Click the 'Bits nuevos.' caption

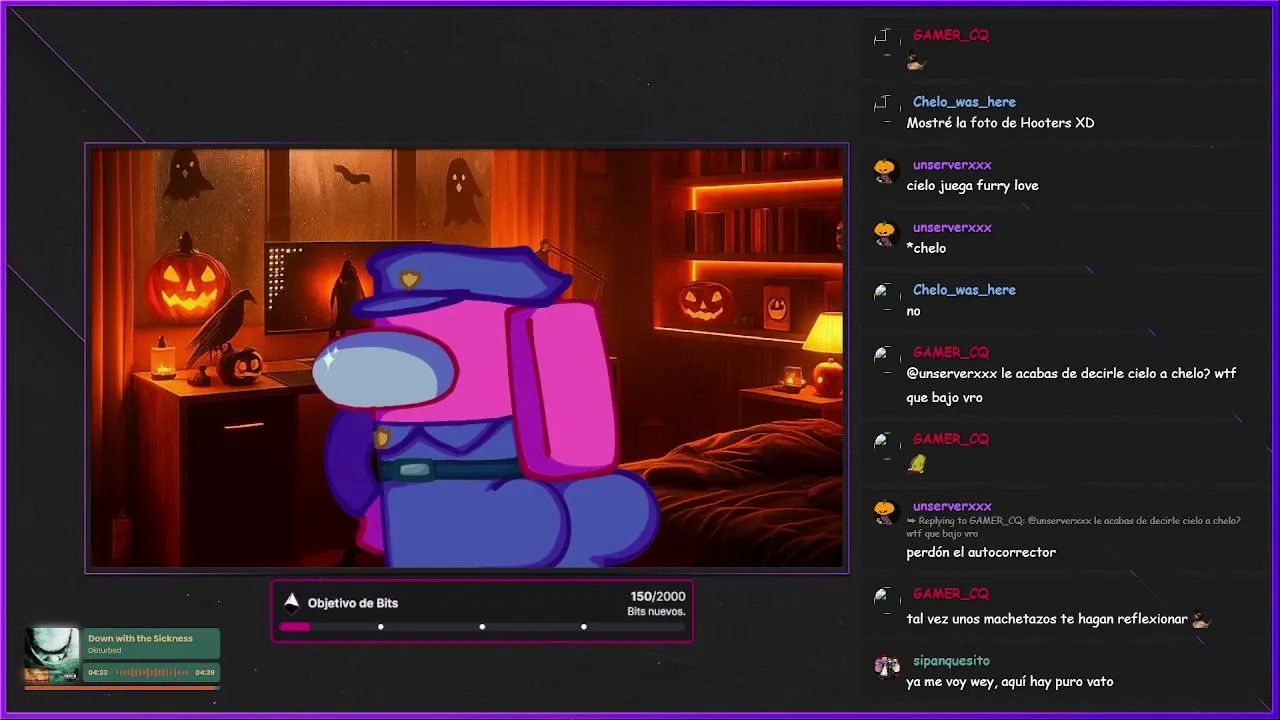tap(656, 611)
